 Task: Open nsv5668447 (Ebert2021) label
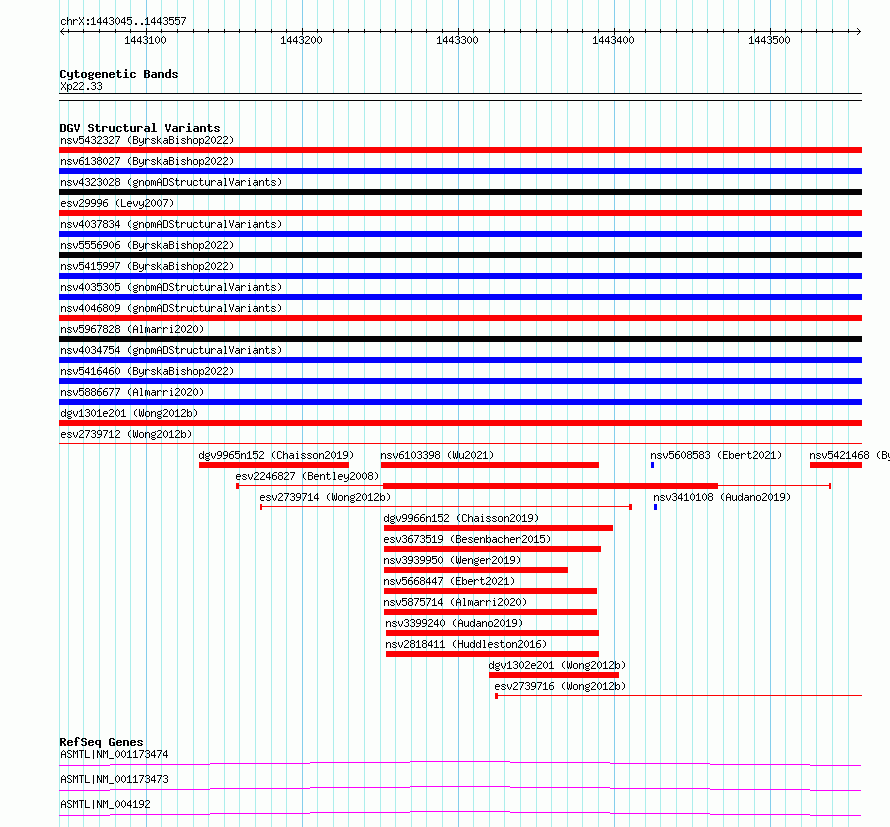tap(449, 581)
